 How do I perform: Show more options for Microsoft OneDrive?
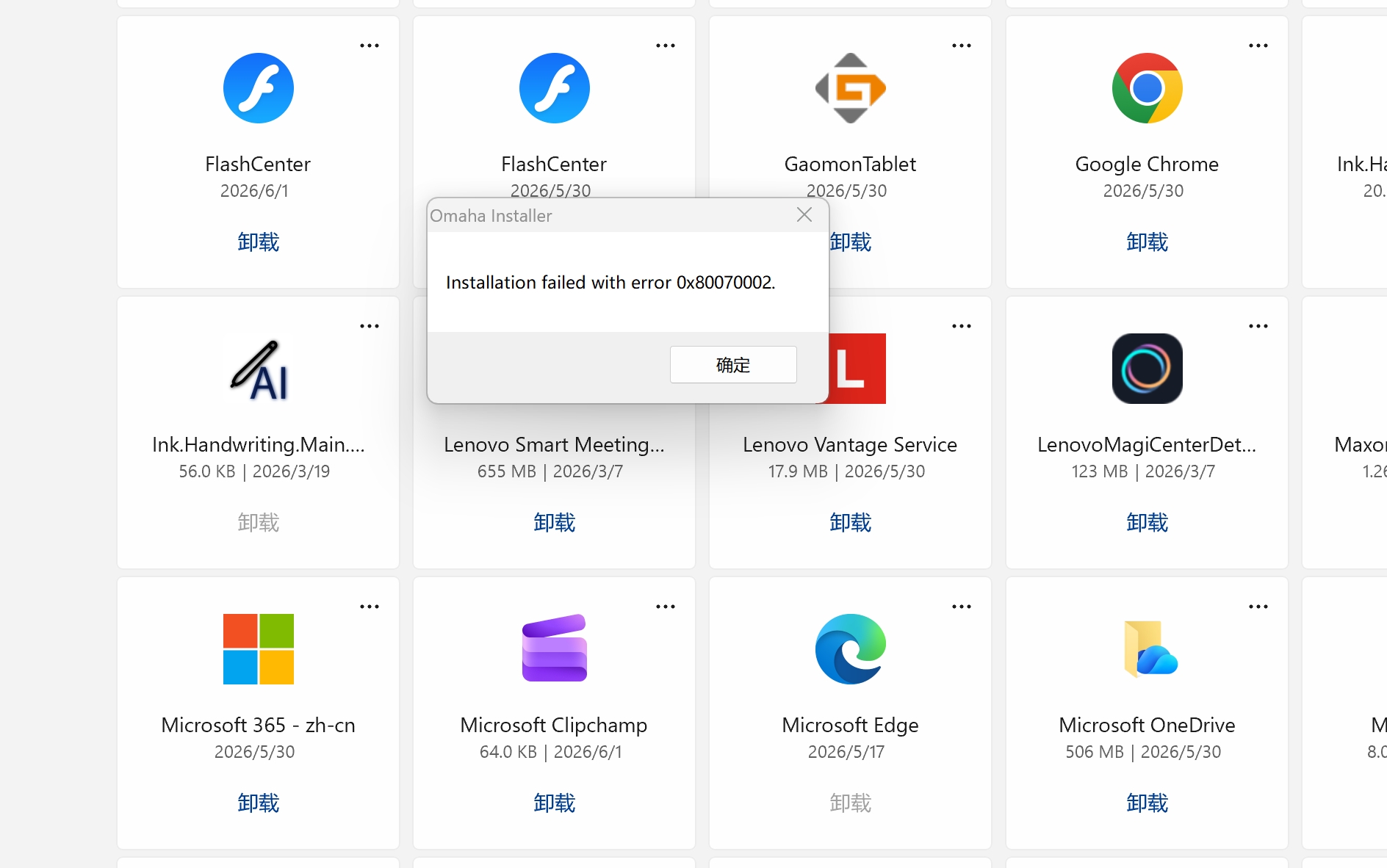pos(1258,607)
